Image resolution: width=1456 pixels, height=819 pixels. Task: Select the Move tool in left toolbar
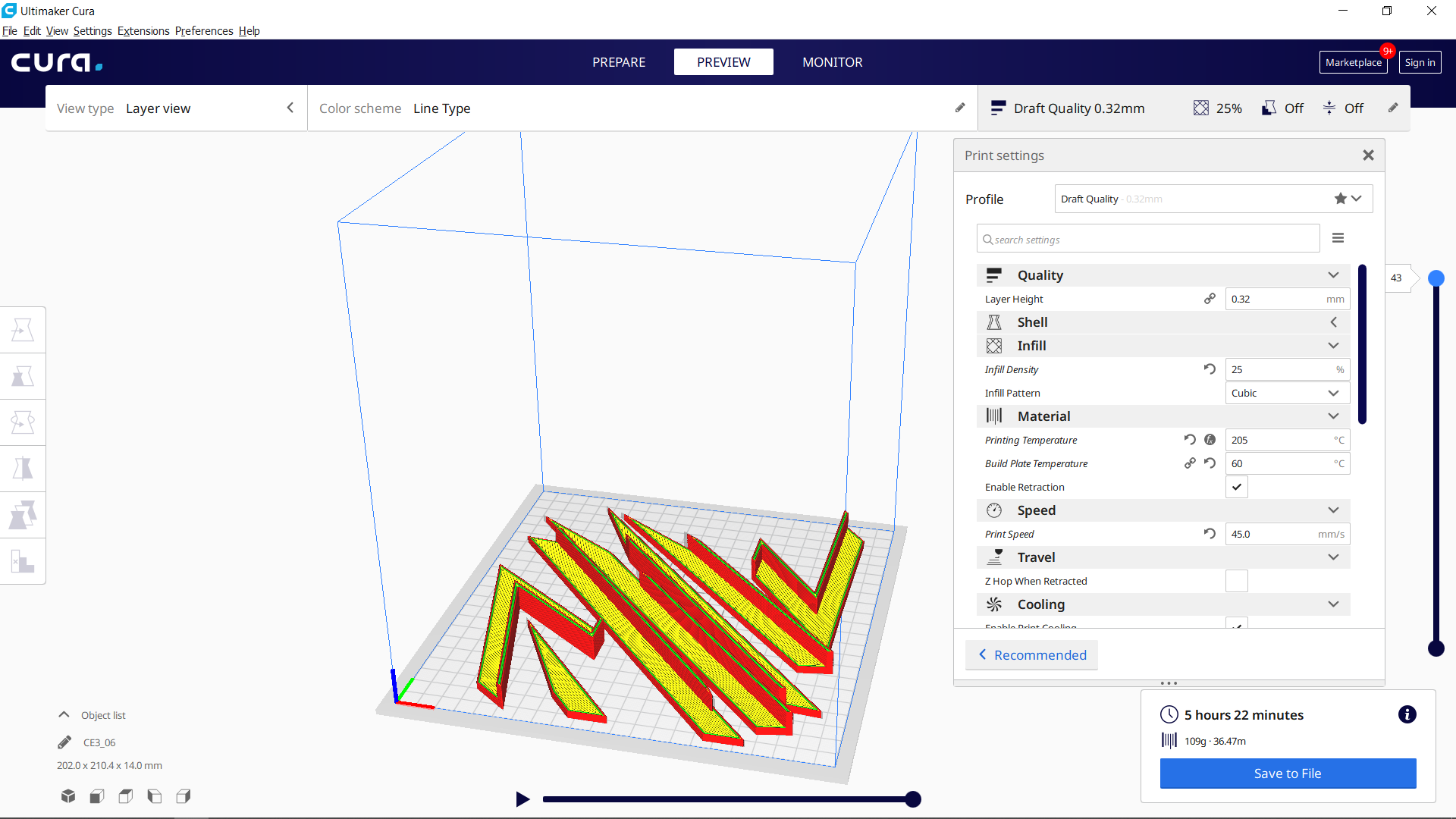[23, 330]
